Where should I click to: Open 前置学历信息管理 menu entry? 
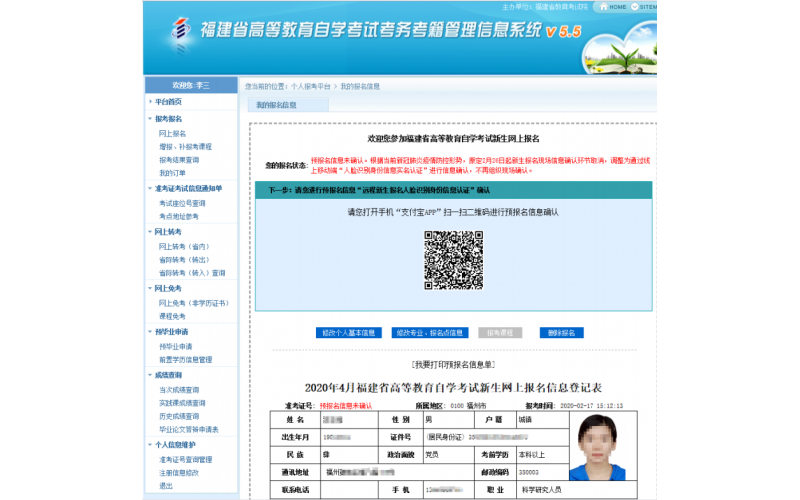pos(186,360)
